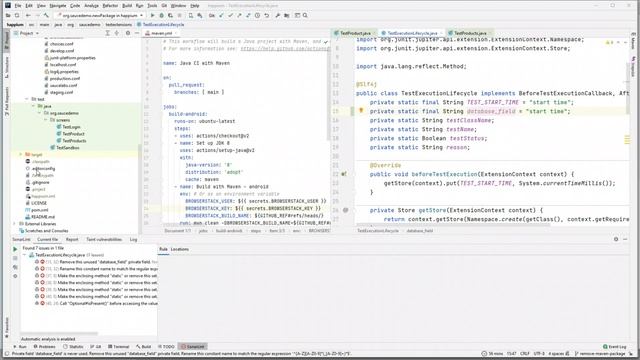Select the maven.yml editor tab
Viewport: 640px width, 360px height.
pos(161,33)
